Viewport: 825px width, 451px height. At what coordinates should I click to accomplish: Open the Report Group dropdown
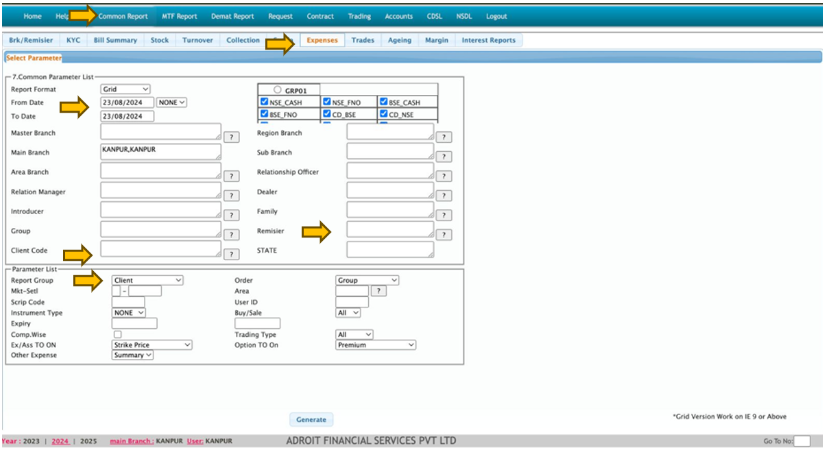click(147, 280)
